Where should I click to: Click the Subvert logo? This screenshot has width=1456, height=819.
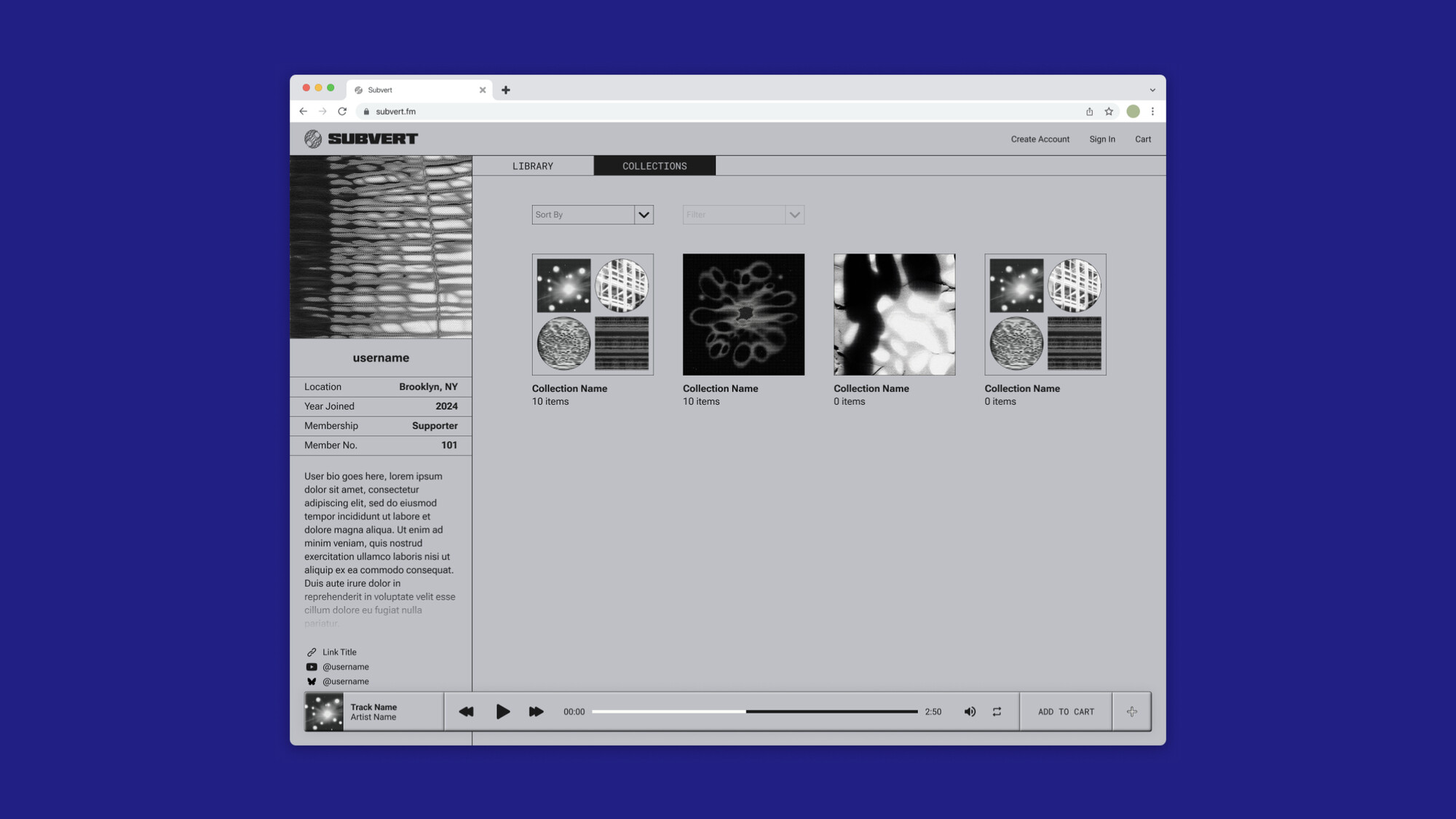point(361,138)
